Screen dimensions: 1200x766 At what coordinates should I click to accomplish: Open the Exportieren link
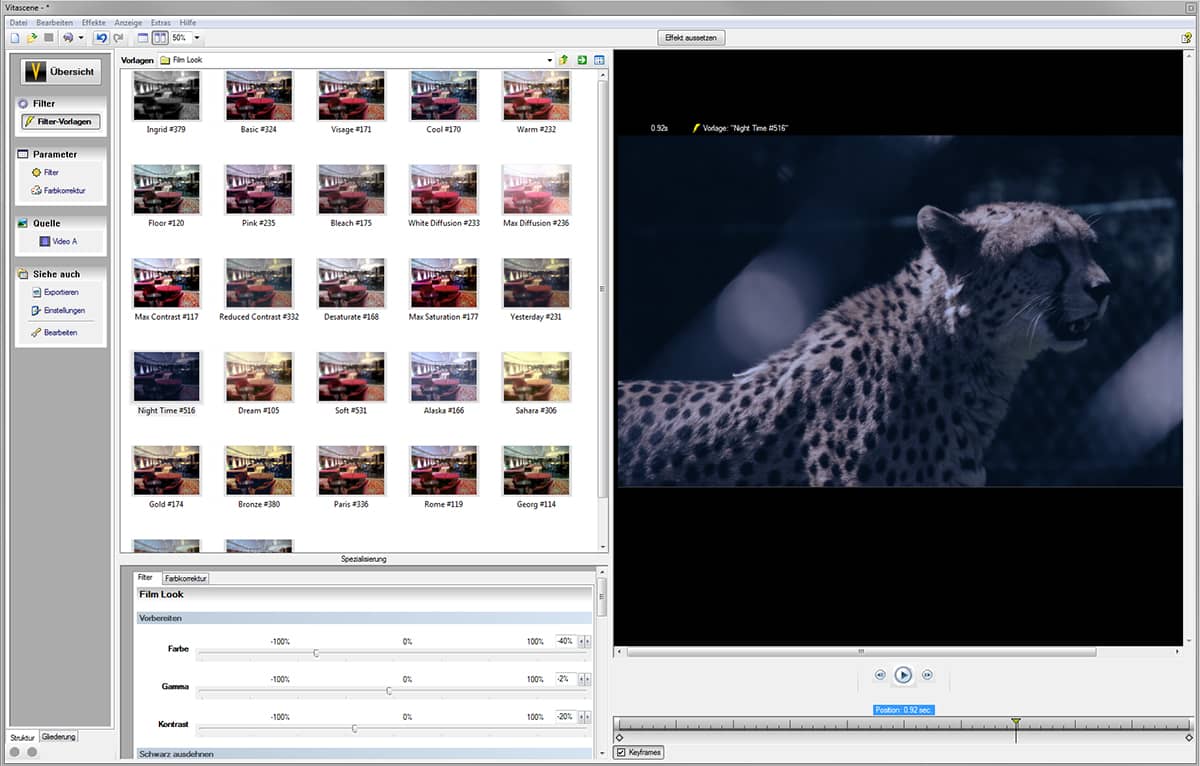(60, 292)
